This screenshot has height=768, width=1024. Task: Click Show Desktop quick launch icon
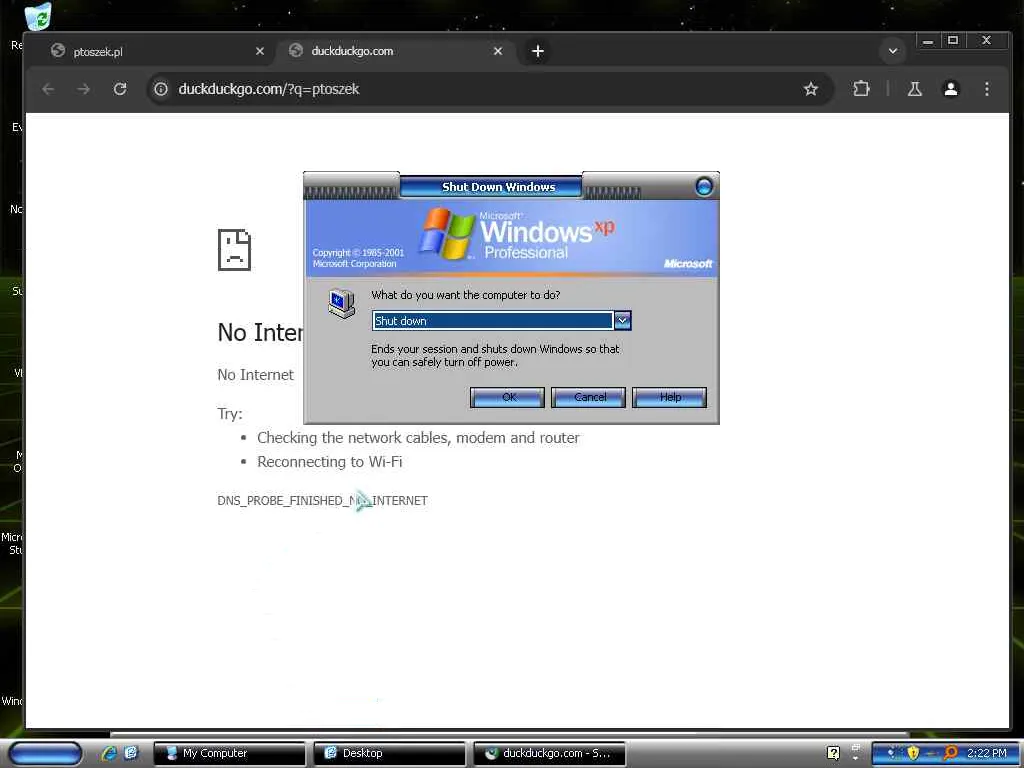131,753
